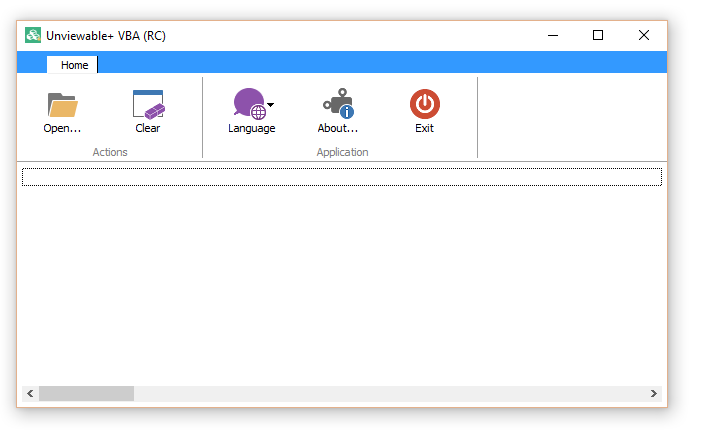This screenshot has height=439, width=701.
Task: Click the Language speech bubble globe icon
Action: pos(248,104)
